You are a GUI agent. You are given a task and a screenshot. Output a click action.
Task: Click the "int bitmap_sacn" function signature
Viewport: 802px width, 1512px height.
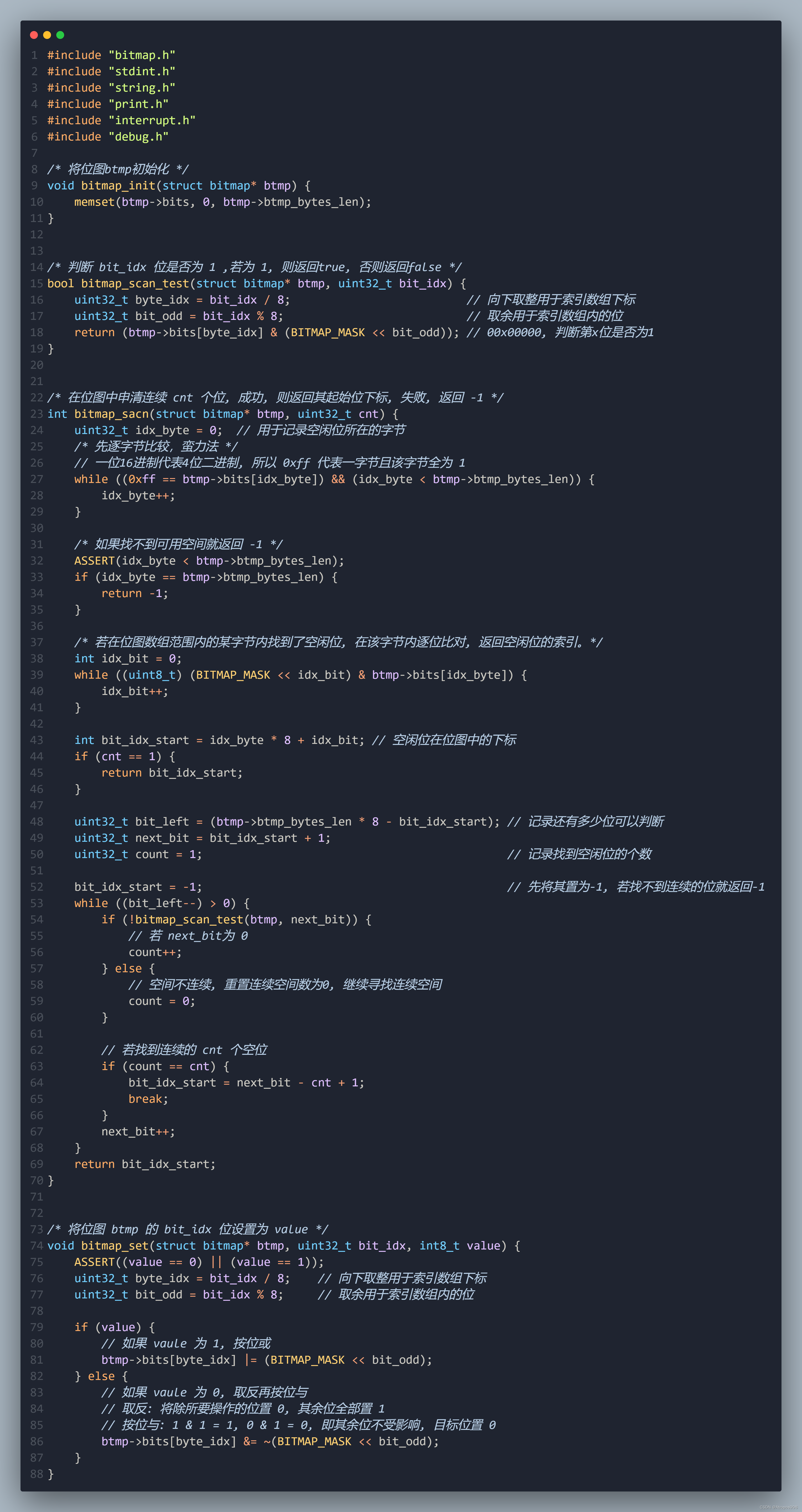coord(222,414)
